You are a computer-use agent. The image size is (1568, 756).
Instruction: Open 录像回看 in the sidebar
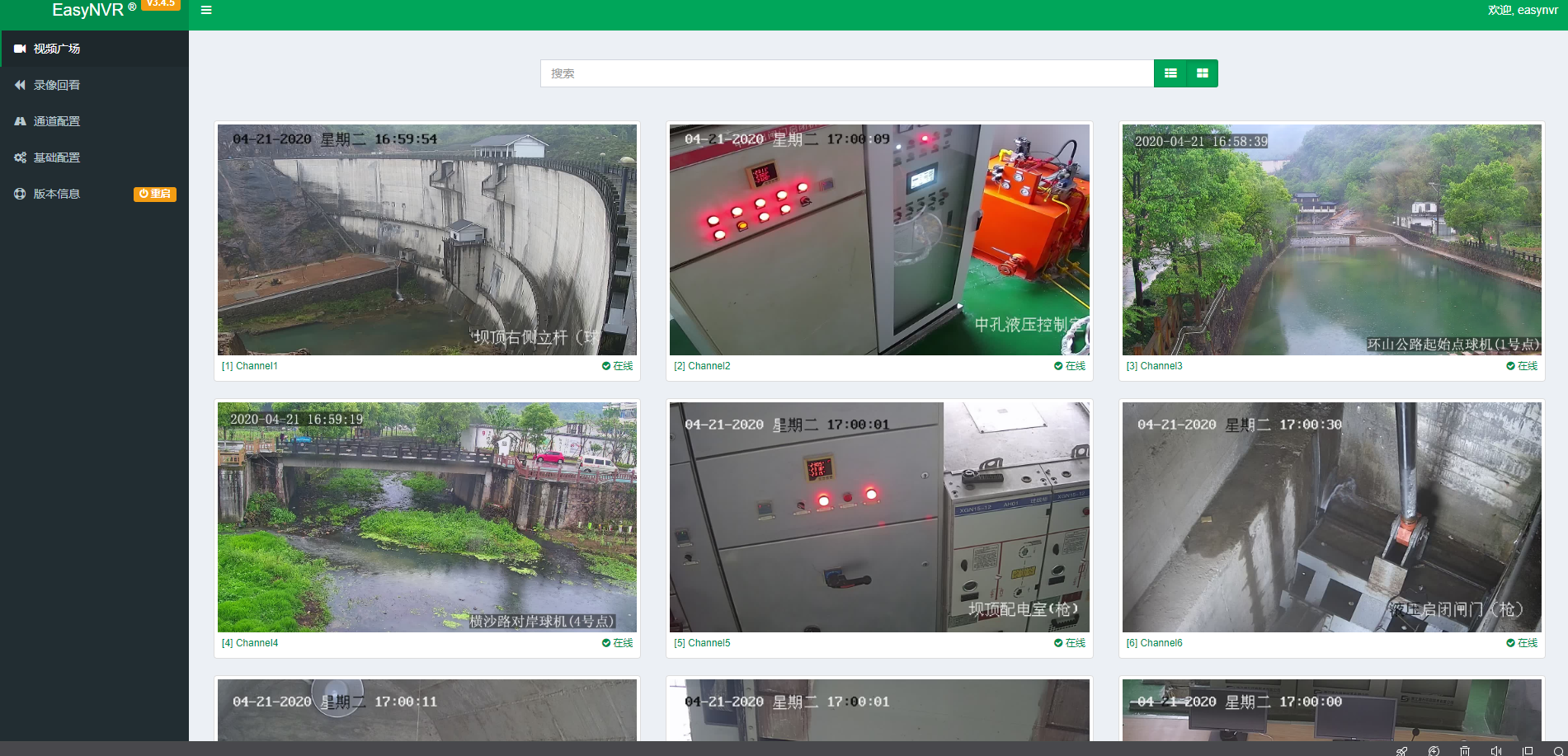[x=95, y=85]
